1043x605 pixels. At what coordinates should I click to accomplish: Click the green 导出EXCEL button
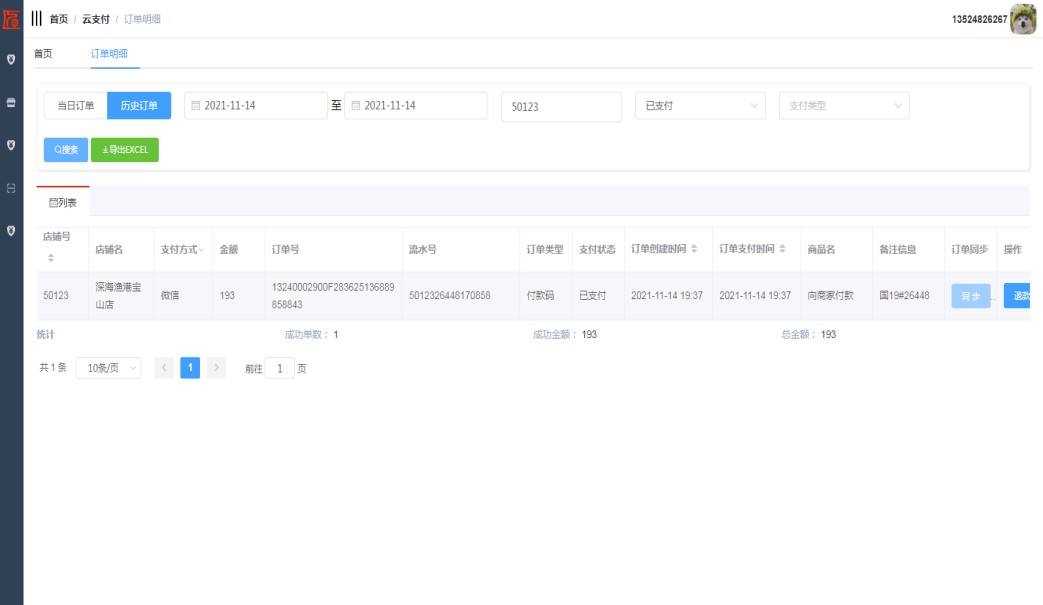pyautogui.click(x=125, y=150)
